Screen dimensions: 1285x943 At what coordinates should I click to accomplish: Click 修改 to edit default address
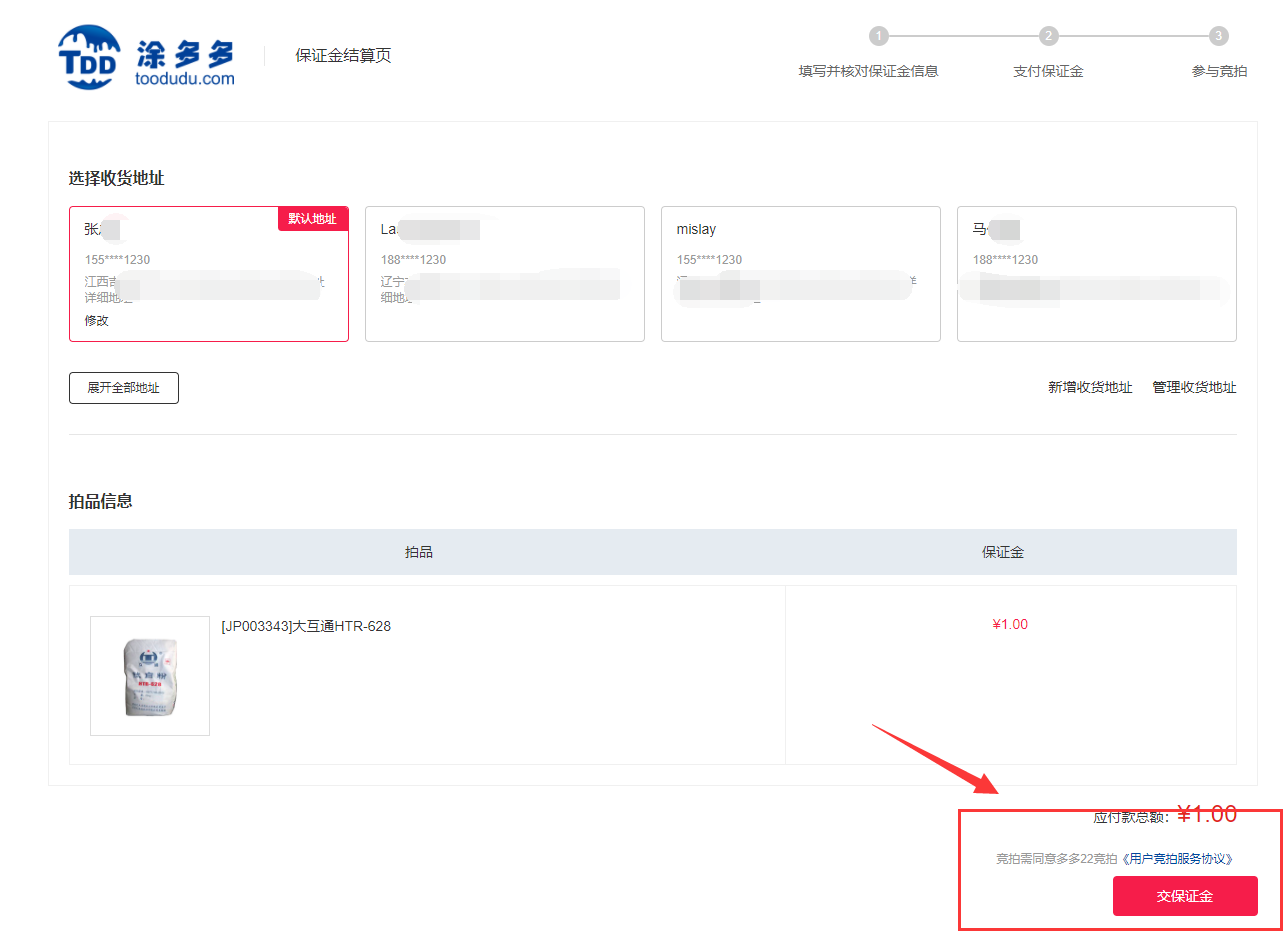[x=96, y=321]
